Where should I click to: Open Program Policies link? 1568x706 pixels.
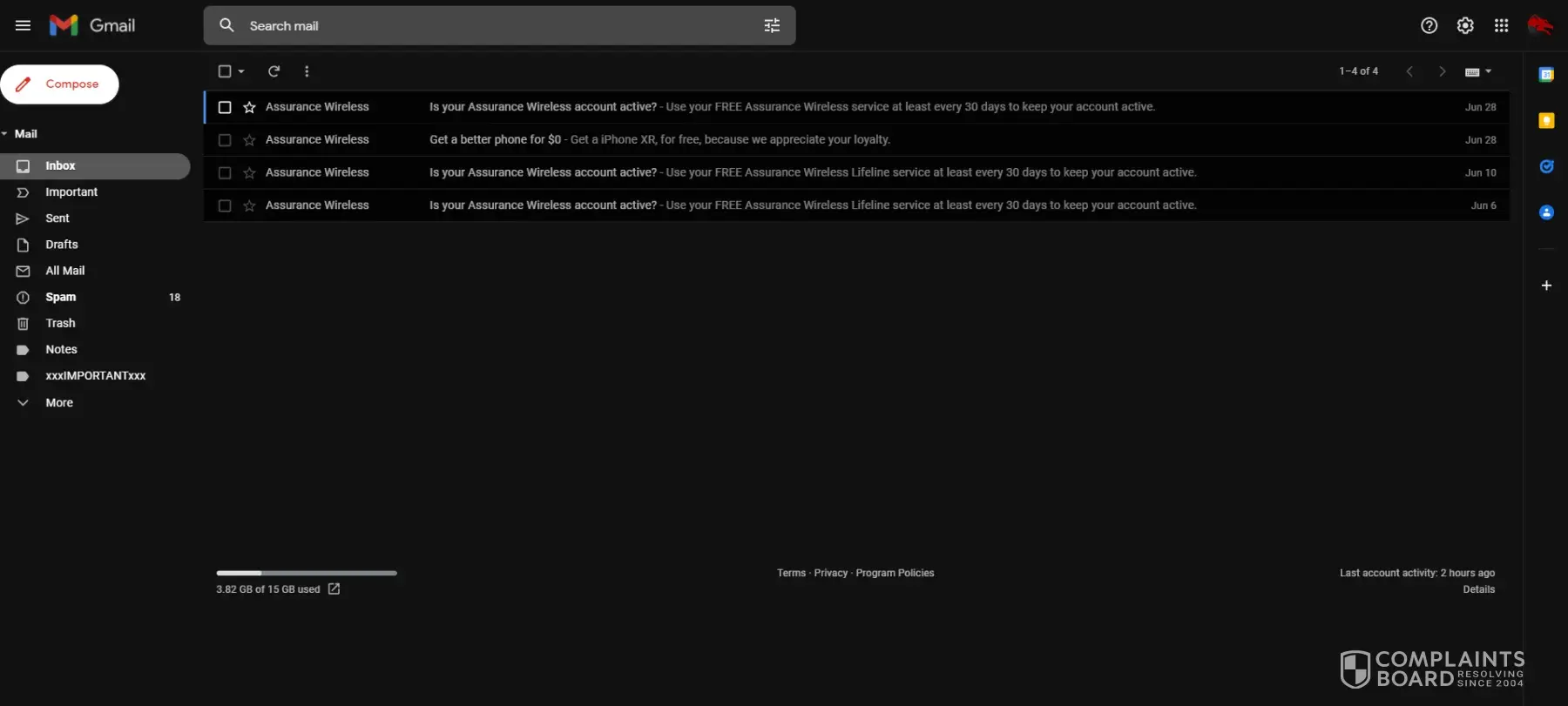(895, 573)
